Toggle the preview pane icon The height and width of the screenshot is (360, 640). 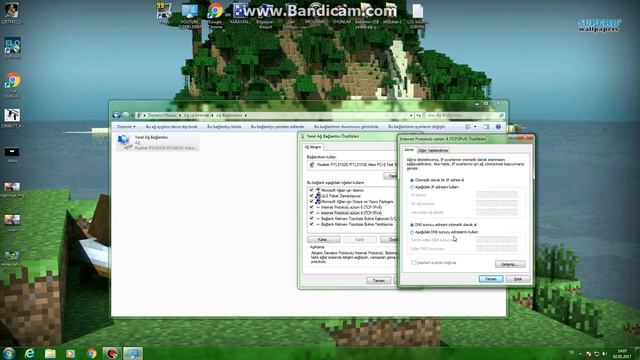(x=486, y=127)
